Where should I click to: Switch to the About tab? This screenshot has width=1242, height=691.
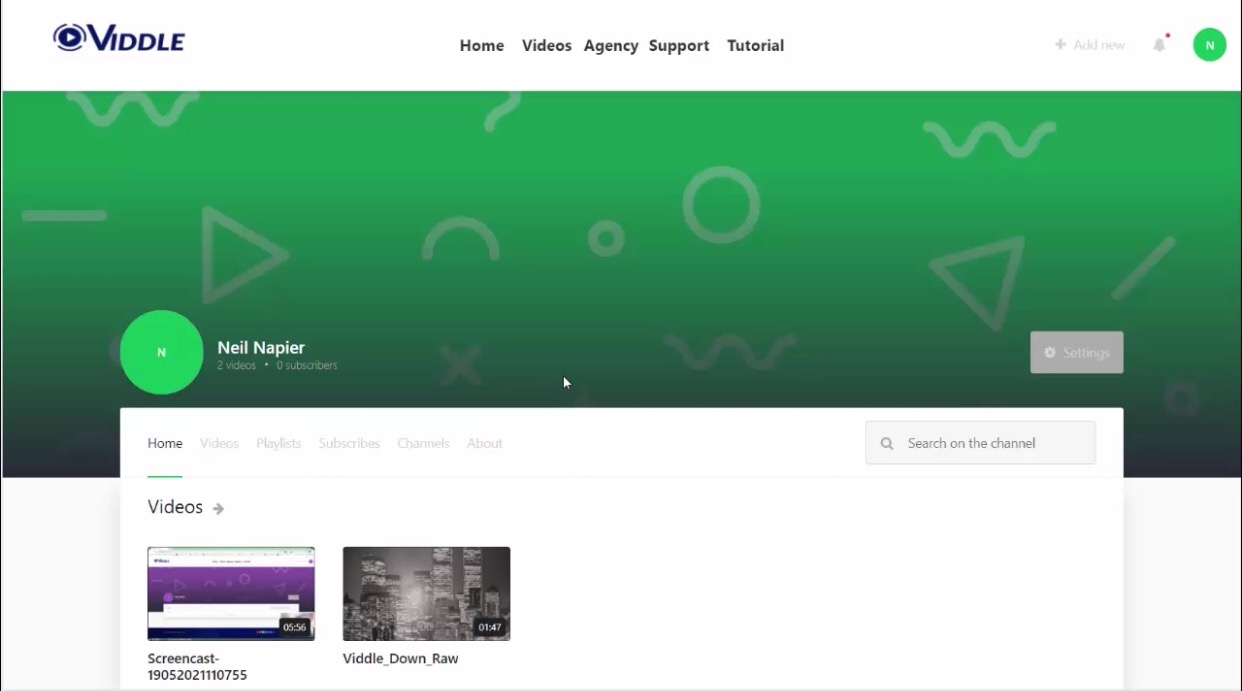[x=485, y=443]
